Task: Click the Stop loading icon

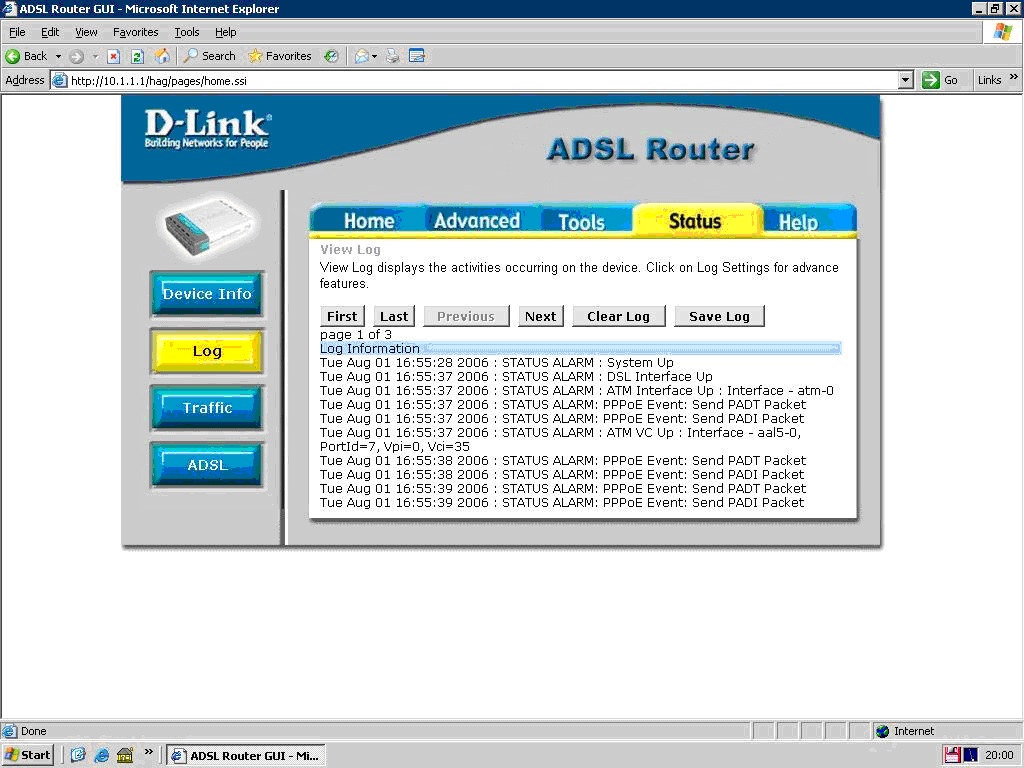Action: [x=114, y=56]
